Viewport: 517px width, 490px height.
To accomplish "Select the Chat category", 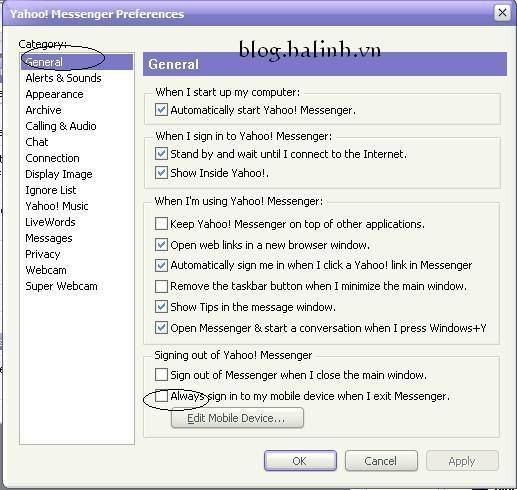I will click(x=37, y=142).
